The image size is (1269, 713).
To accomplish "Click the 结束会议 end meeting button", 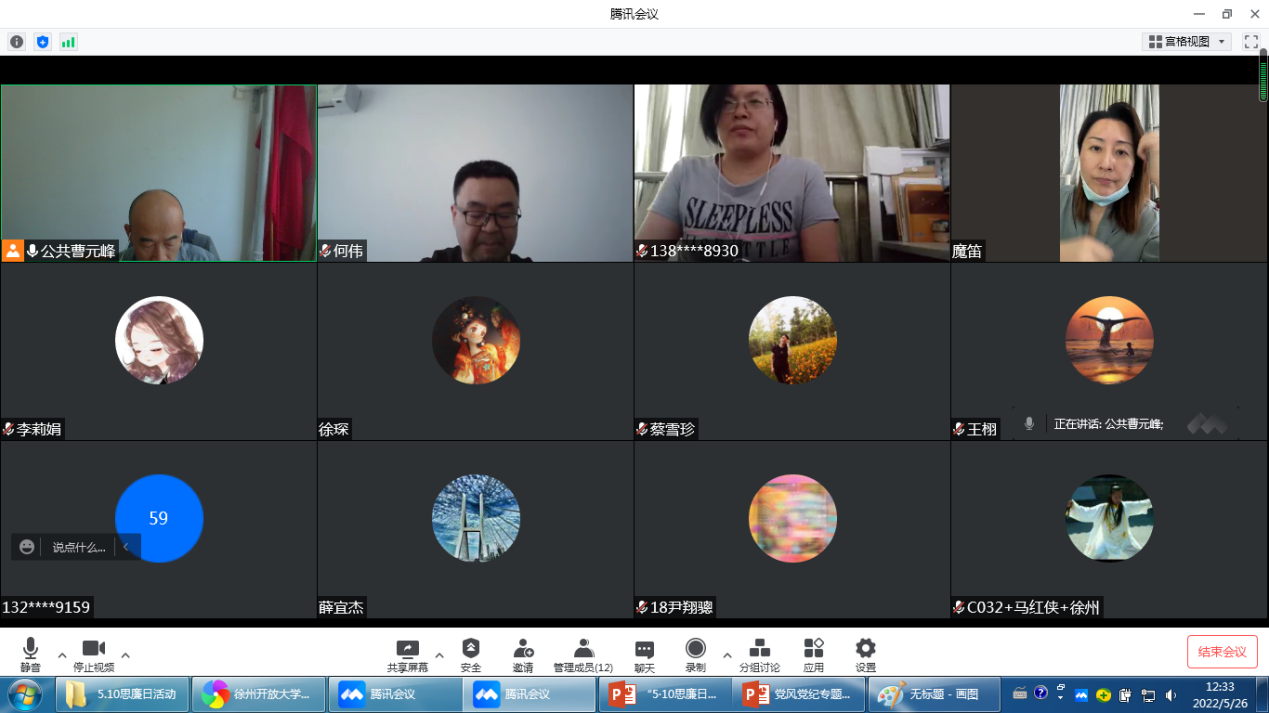I will tap(1222, 652).
